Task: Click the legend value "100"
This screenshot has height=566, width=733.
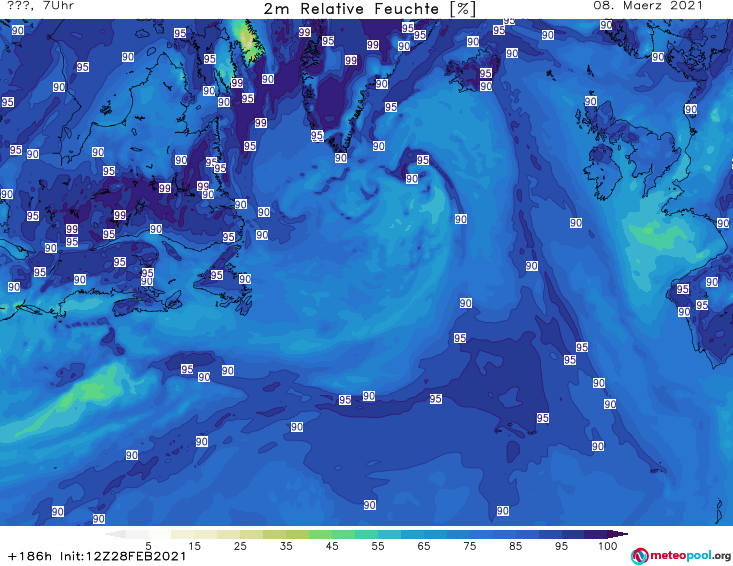Action: click(608, 546)
